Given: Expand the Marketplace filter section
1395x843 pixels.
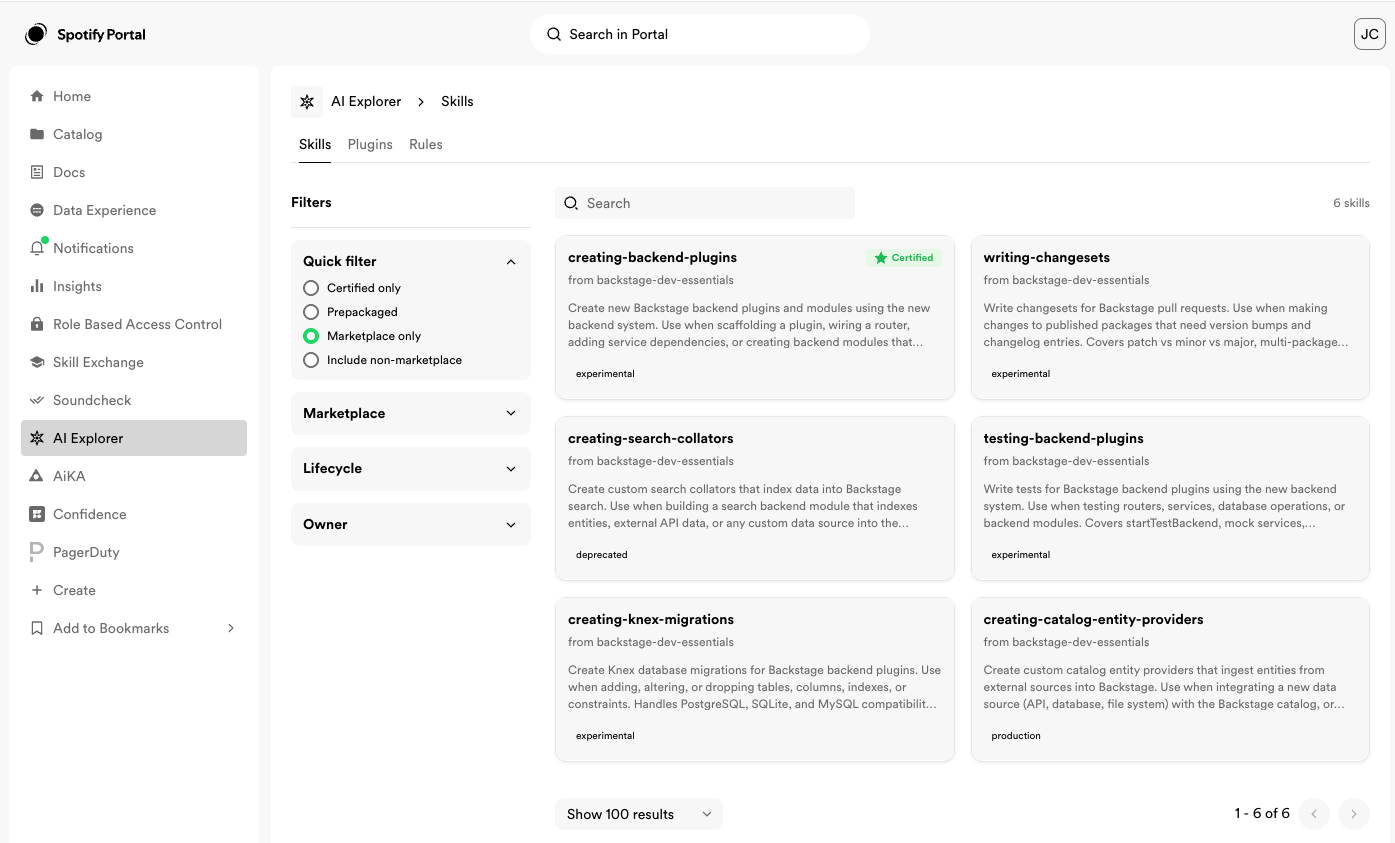Looking at the screenshot, I should click(x=411, y=413).
